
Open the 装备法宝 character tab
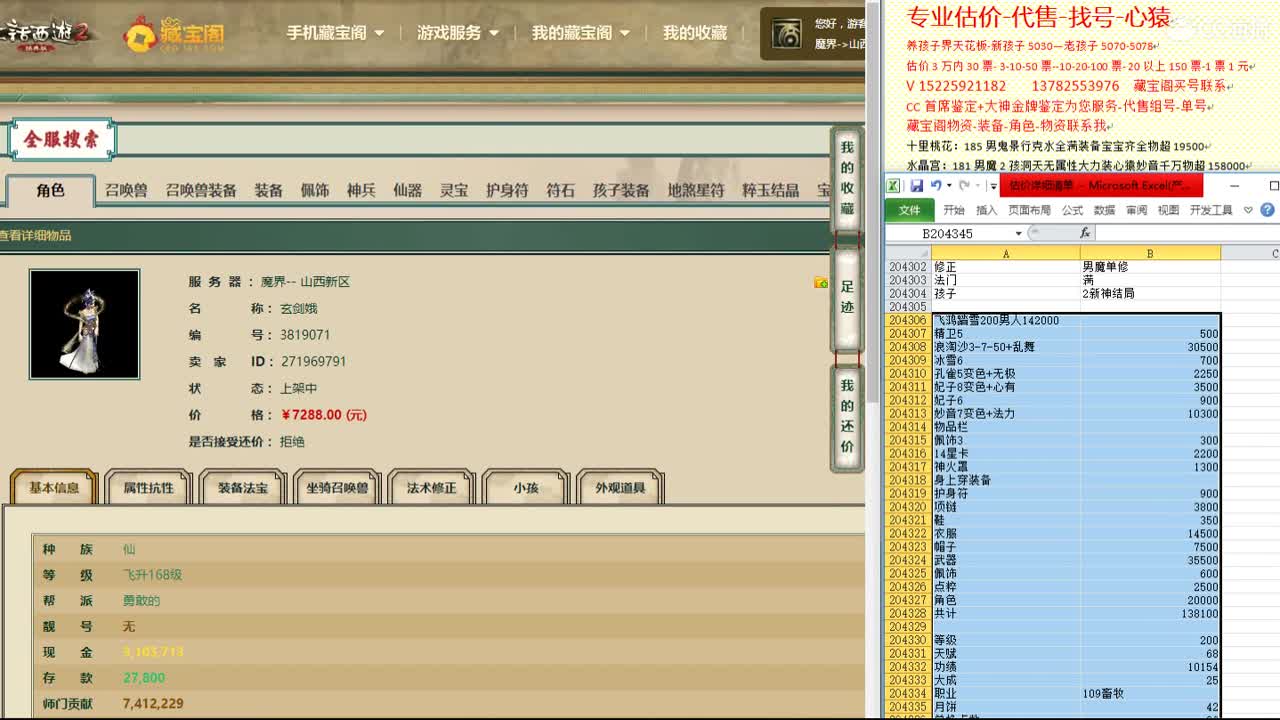(243, 487)
